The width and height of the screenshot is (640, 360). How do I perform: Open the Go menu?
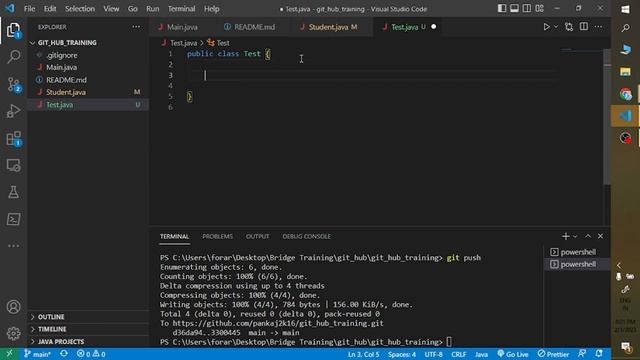[x=133, y=9]
